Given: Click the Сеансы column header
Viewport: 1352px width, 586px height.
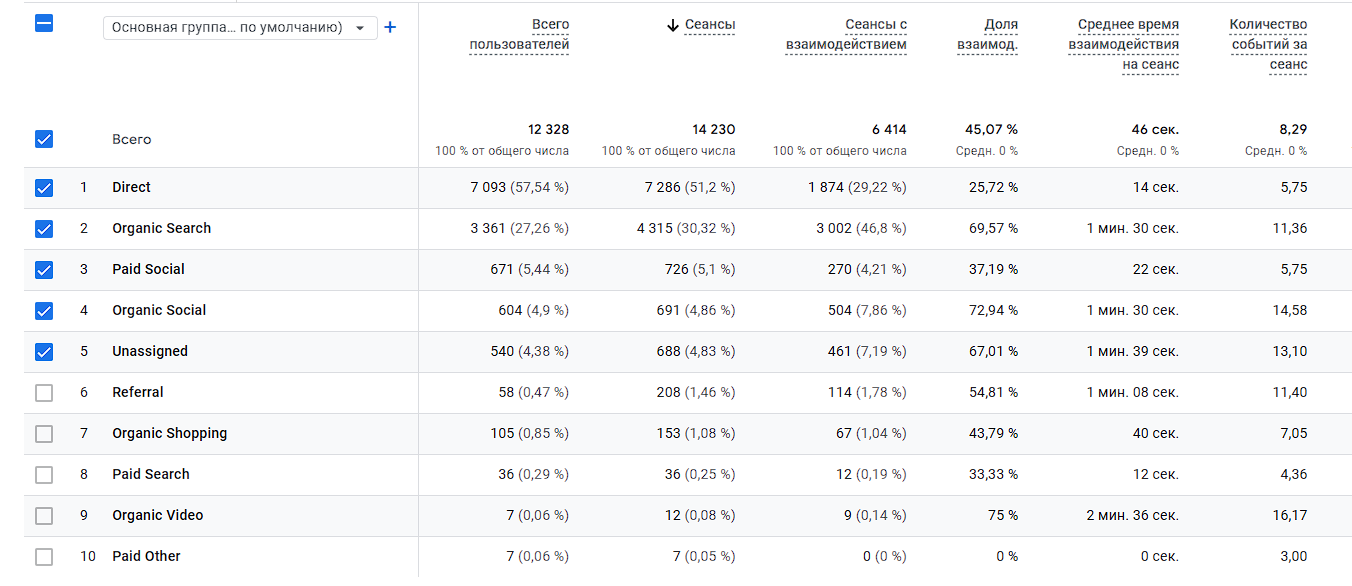Looking at the screenshot, I should (710, 25).
